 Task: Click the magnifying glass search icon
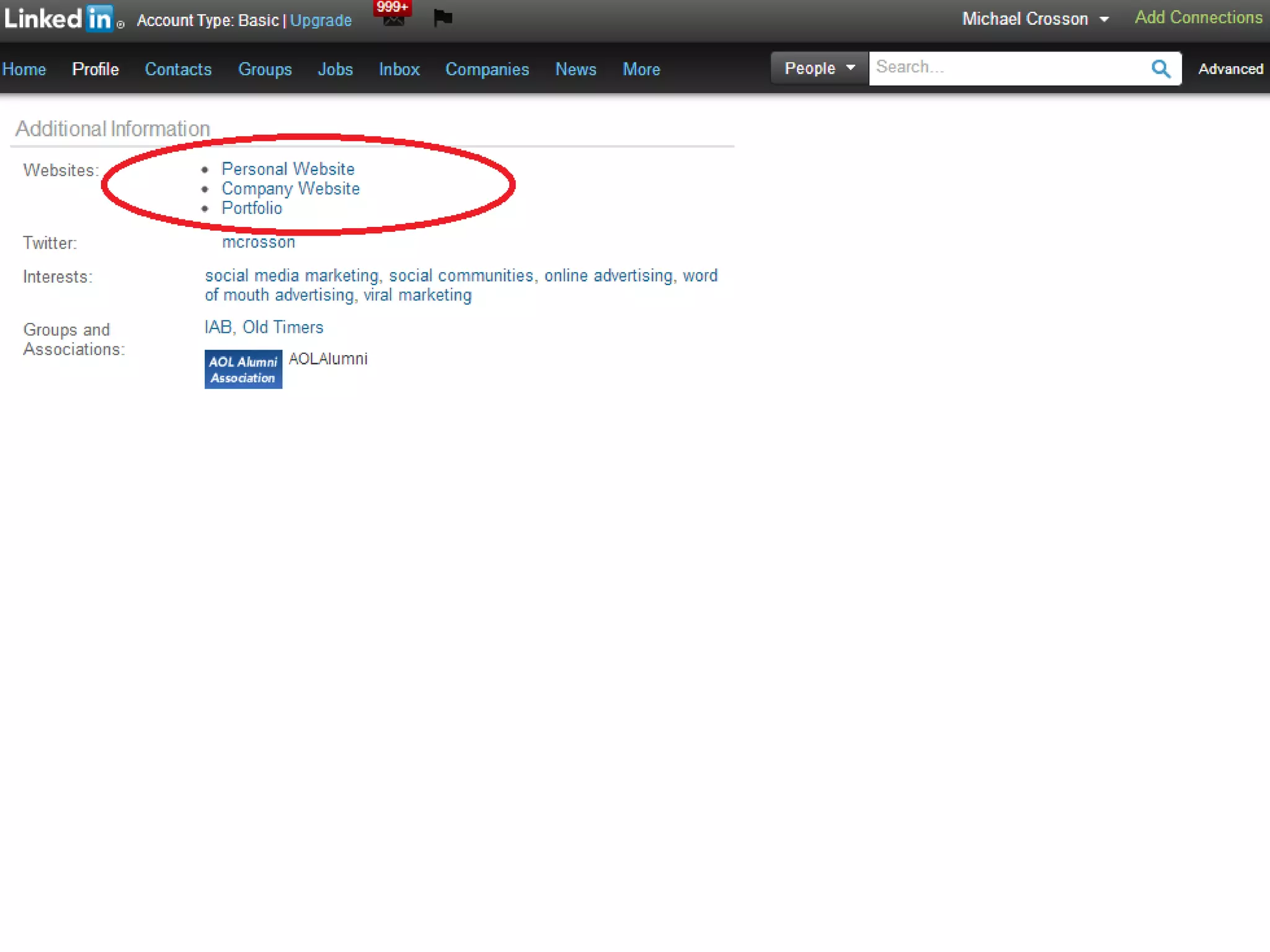[x=1160, y=68]
